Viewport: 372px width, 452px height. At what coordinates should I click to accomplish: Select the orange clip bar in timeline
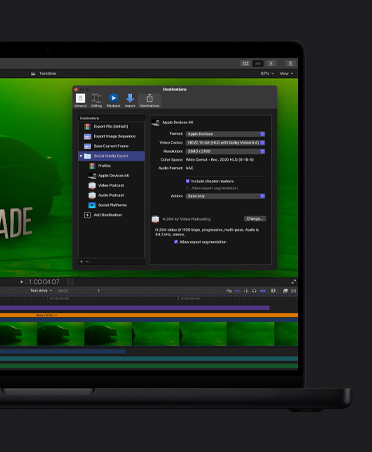(149, 315)
